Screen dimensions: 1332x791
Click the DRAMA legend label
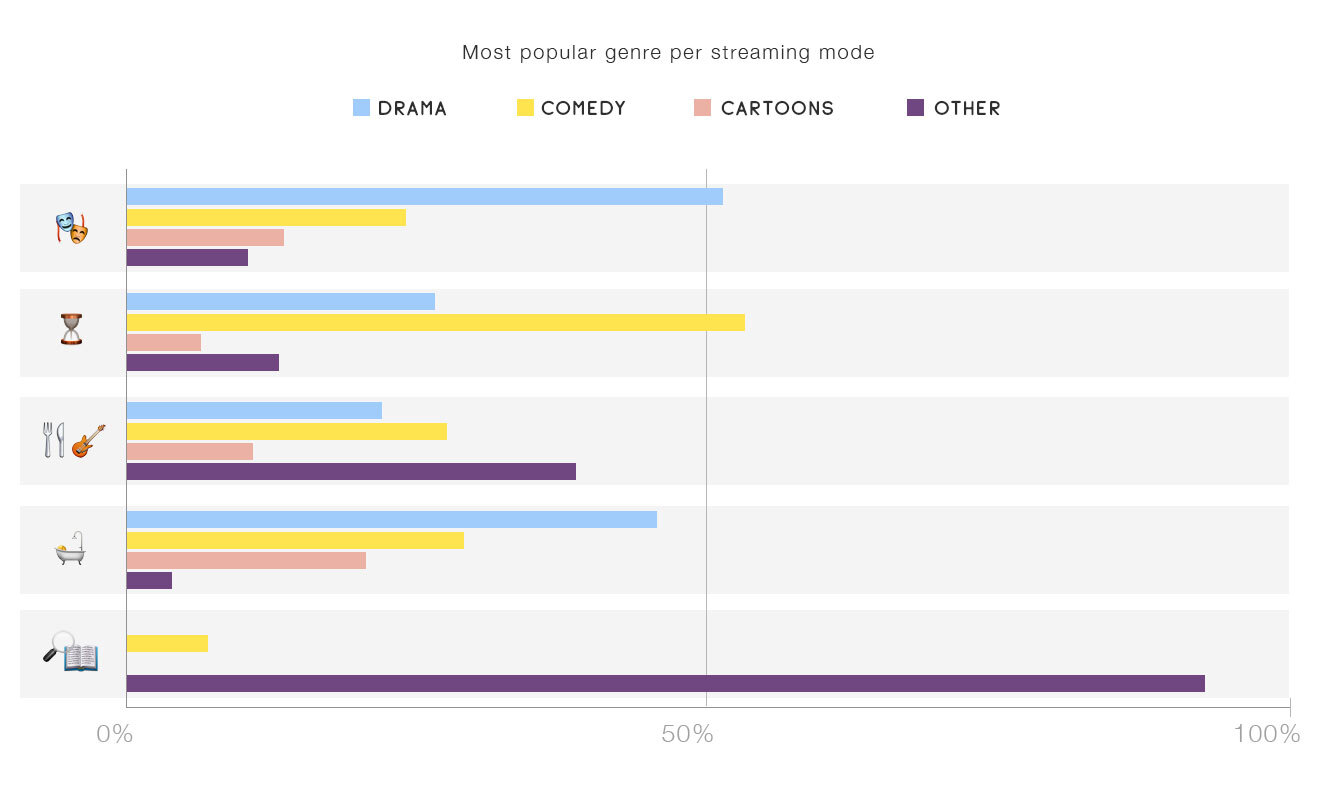click(x=412, y=109)
